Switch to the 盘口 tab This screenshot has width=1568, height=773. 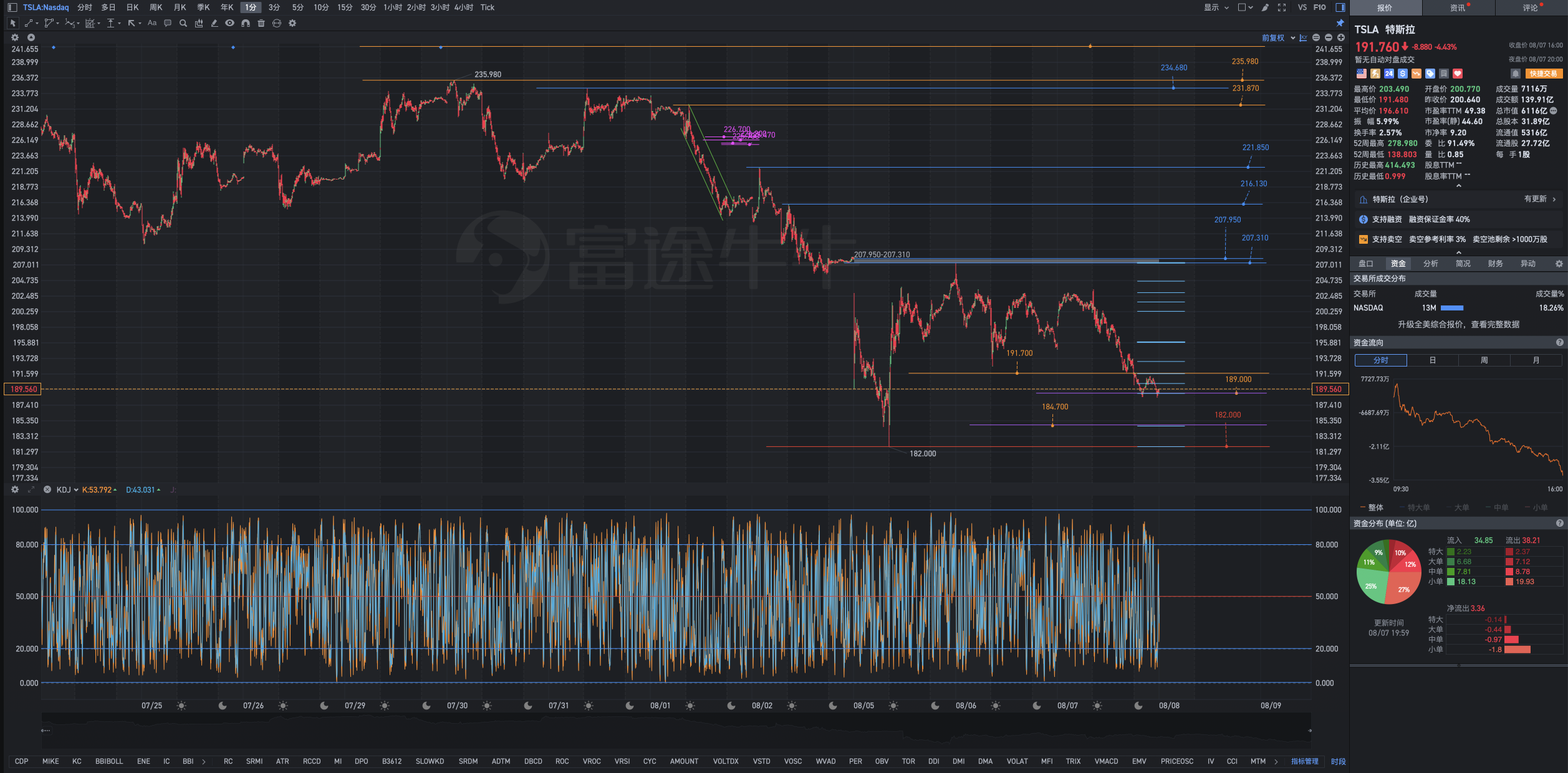[x=1366, y=264]
